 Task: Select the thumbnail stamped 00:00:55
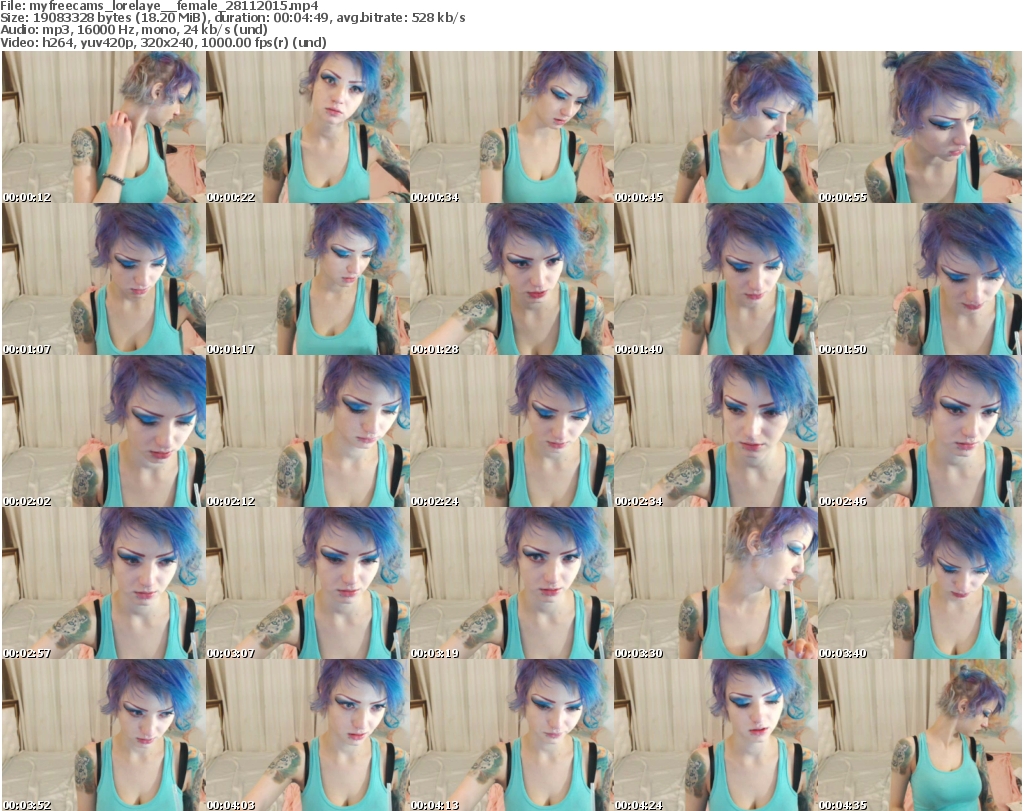(x=920, y=127)
